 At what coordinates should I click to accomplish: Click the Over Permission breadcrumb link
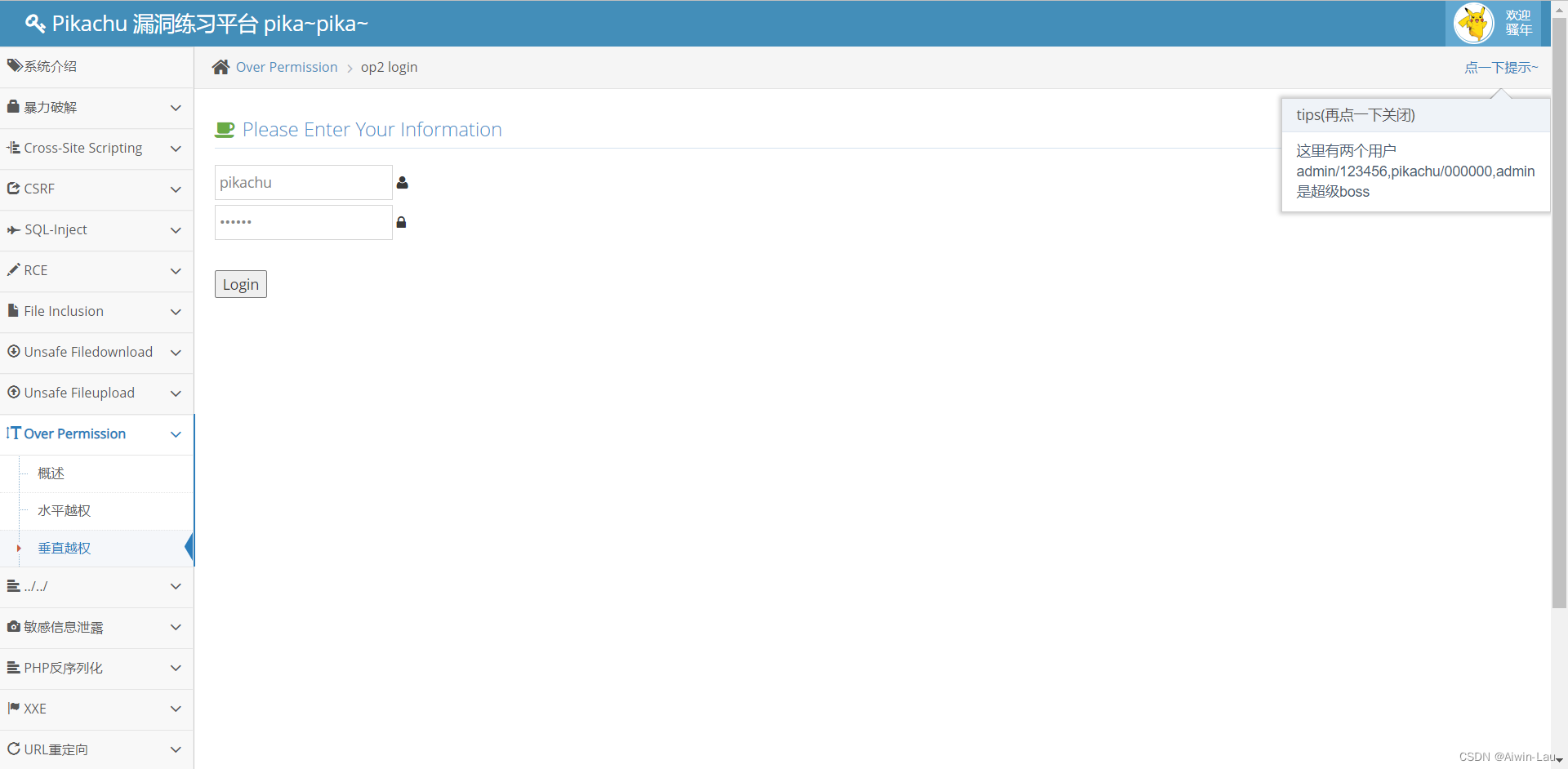(x=287, y=67)
